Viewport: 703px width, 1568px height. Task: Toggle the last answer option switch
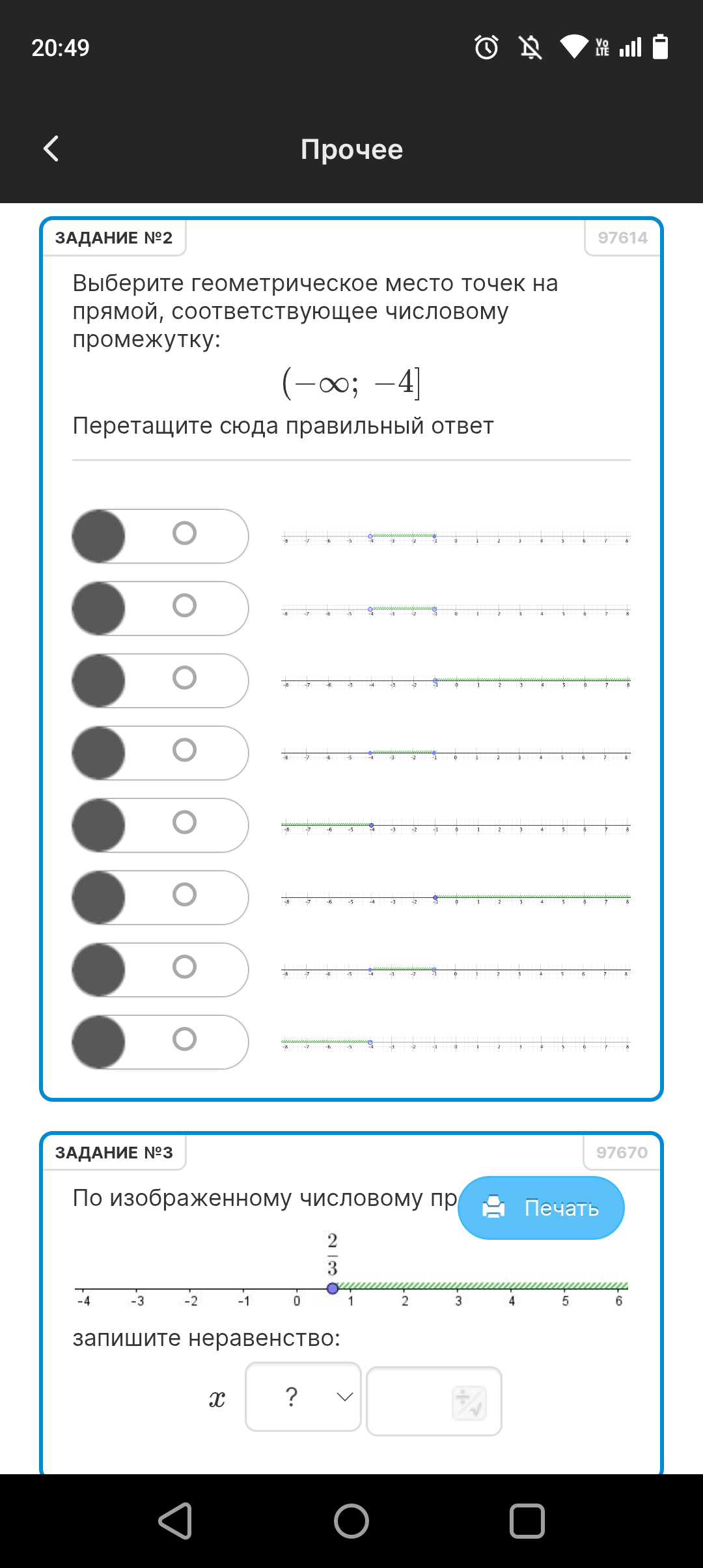[x=160, y=1042]
